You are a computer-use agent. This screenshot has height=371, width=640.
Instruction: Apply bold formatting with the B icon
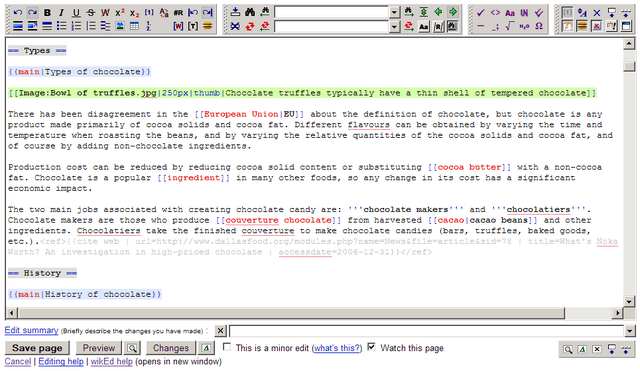pos(47,13)
